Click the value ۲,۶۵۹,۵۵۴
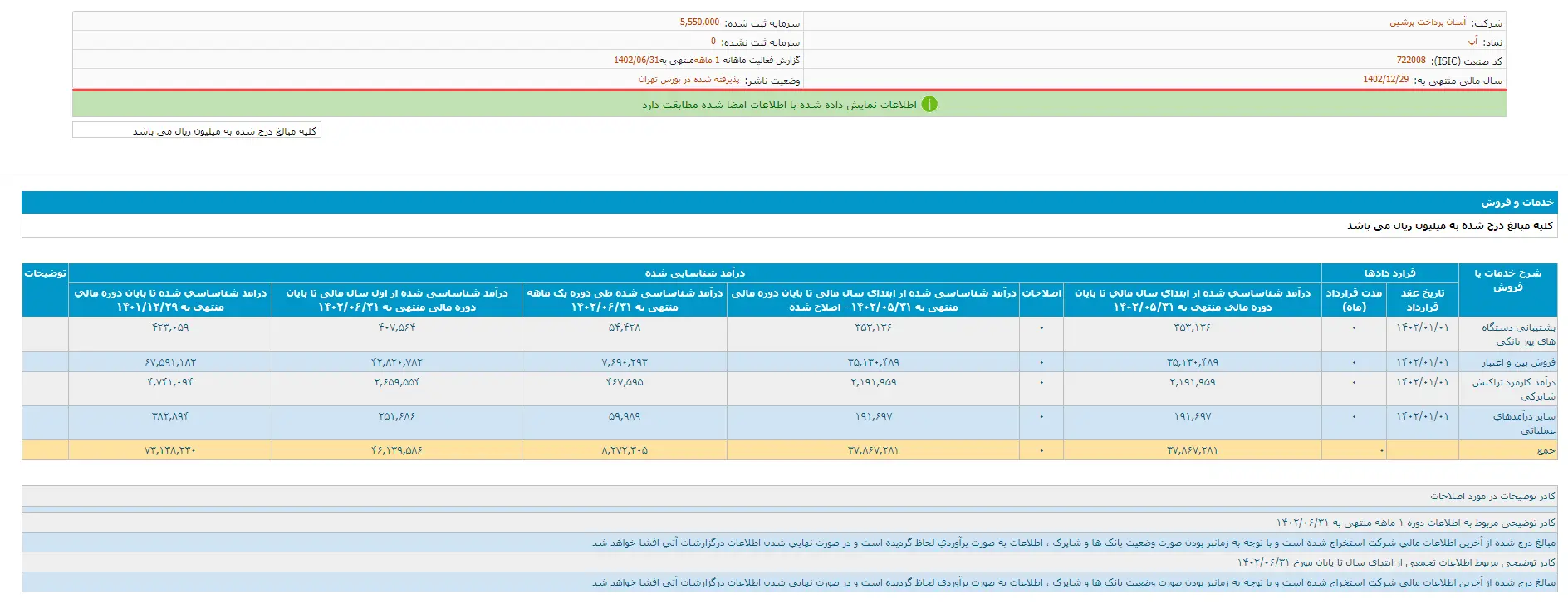The image size is (1568, 604). [x=397, y=382]
